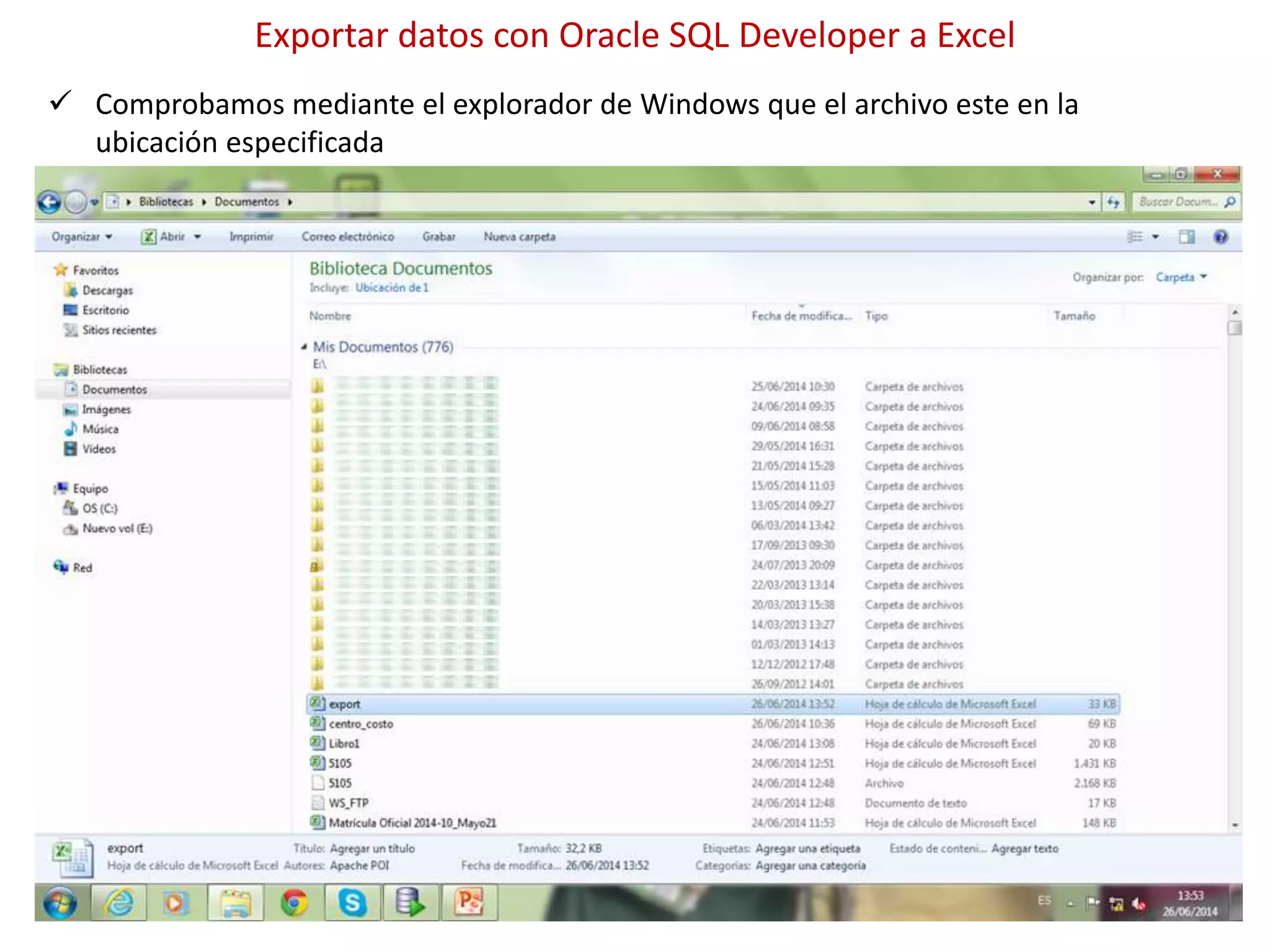
Task: Open Windows Media Player from the taskbar
Action: coord(175,903)
